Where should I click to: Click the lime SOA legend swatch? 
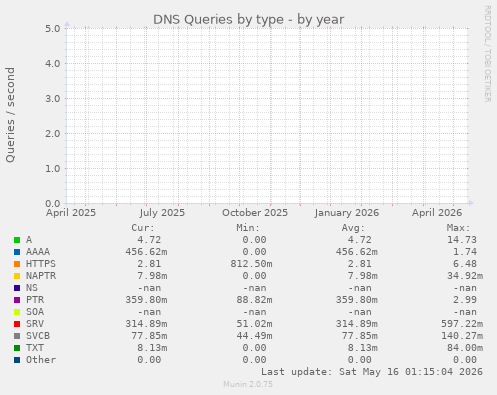pyautogui.click(x=17, y=312)
